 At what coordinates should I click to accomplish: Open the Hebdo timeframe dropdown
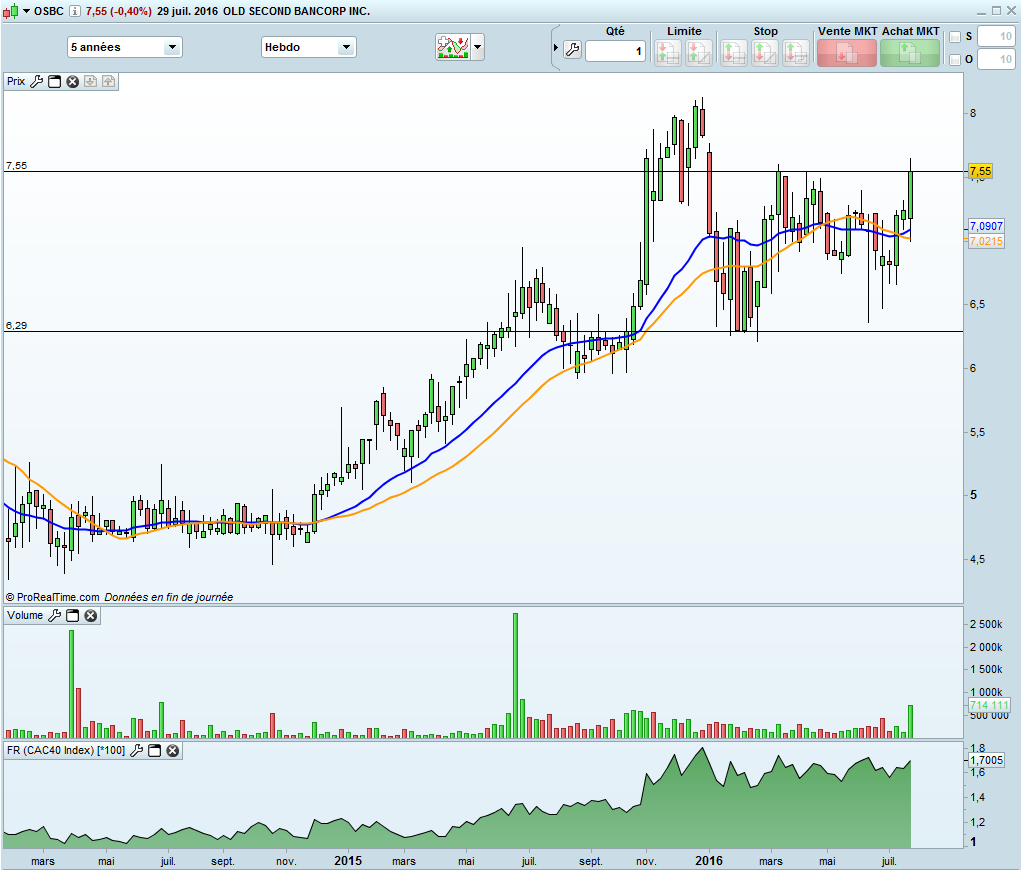pyautogui.click(x=309, y=47)
